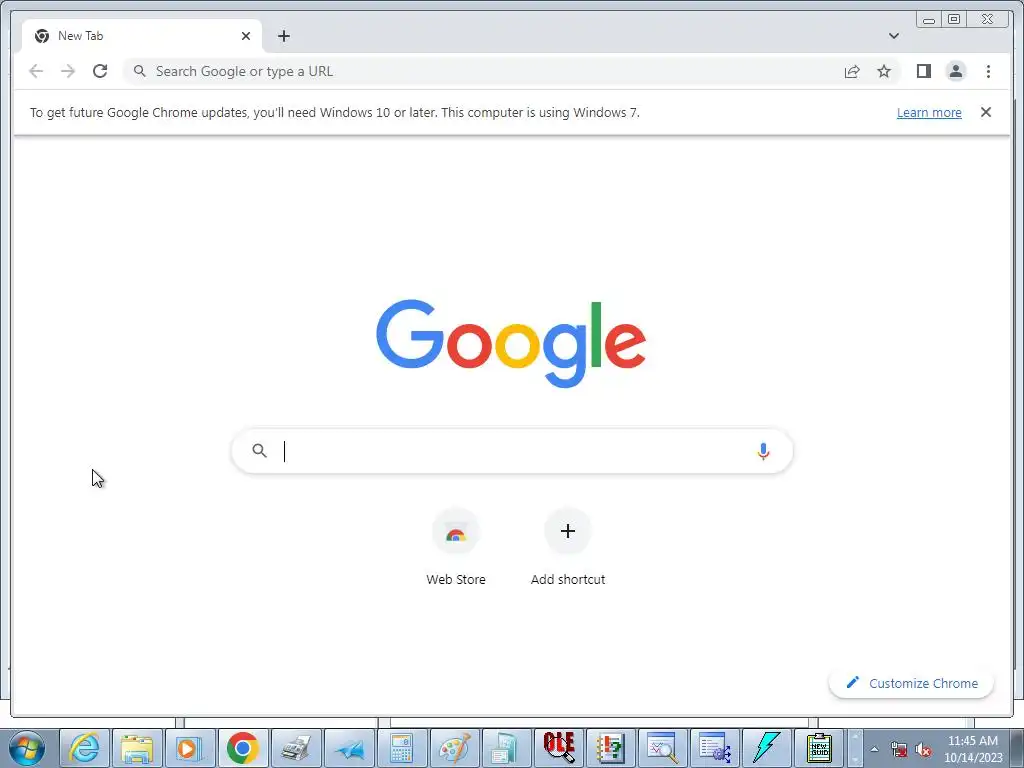1024x768 pixels.
Task: Close the New Tab tab
Action: [x=246, y=36]
